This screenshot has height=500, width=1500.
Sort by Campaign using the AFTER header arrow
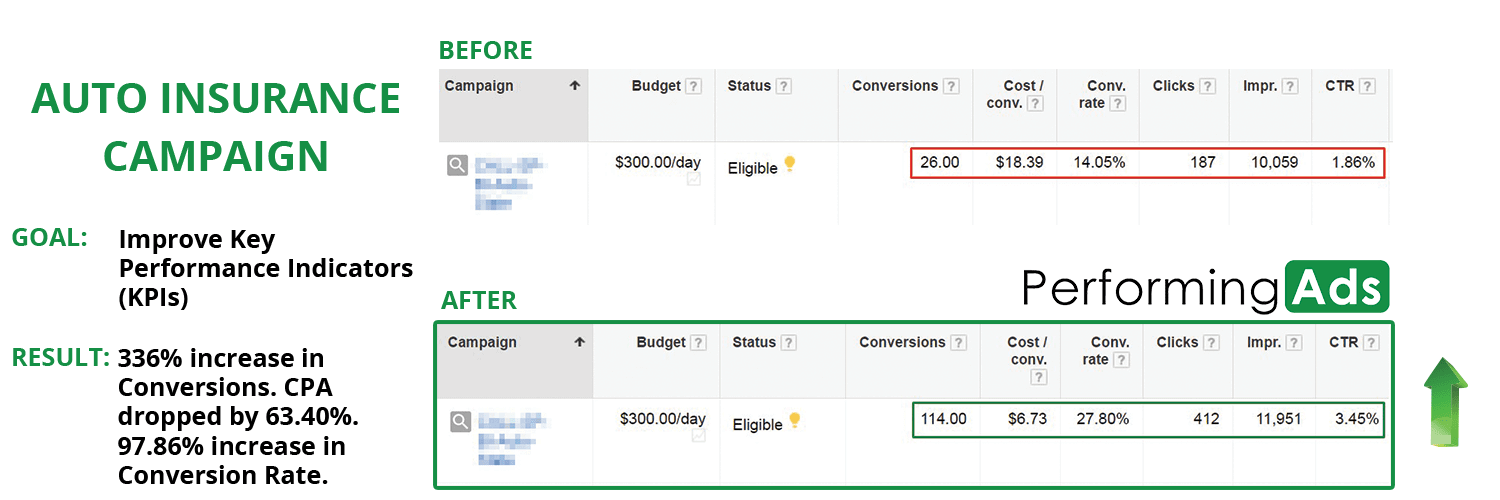(x=579, y=342)
